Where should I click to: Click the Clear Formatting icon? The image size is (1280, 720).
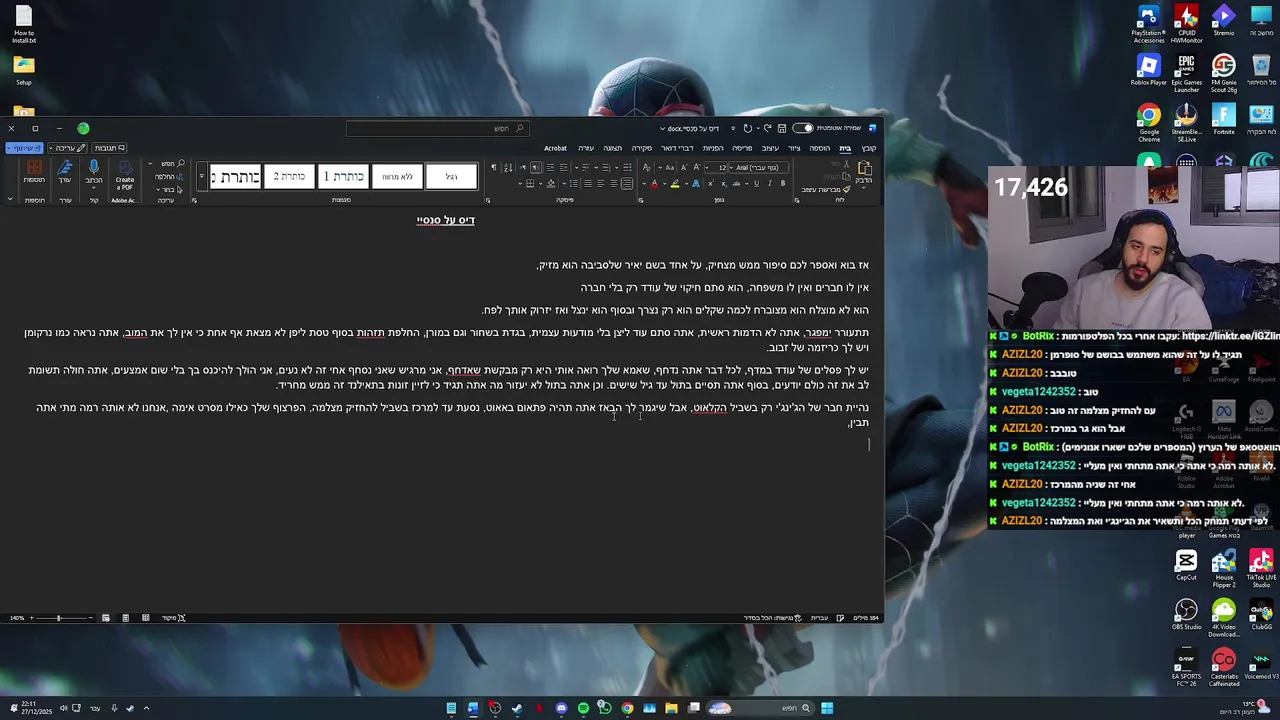point(646,167)
